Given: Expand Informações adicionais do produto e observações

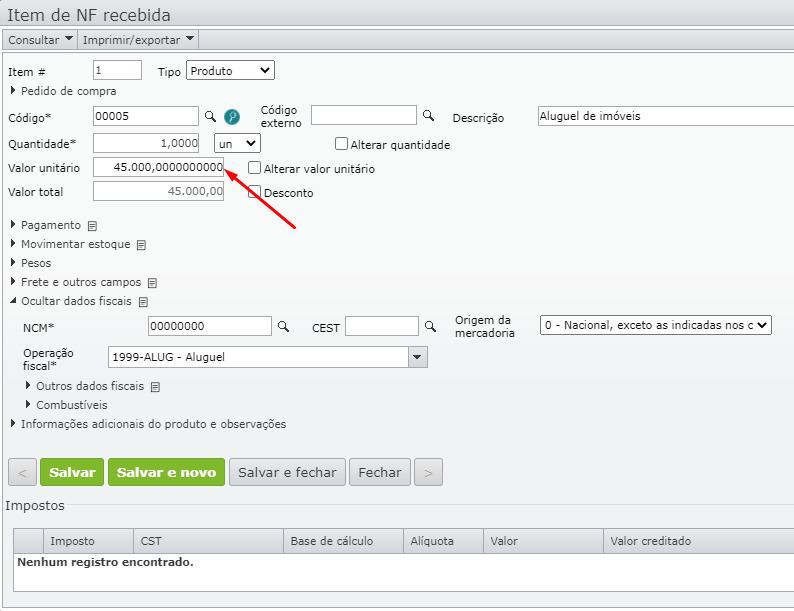Looking at the screenshot, I should pos(148,424).
